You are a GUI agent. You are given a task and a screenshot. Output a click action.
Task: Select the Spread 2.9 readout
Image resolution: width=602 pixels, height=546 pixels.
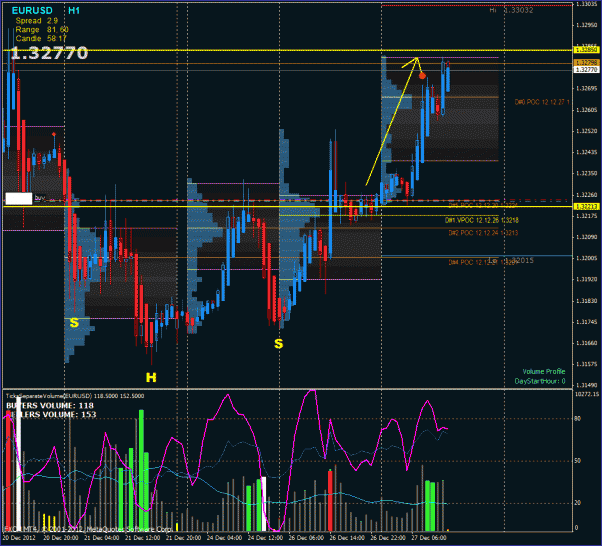point(36,21)
